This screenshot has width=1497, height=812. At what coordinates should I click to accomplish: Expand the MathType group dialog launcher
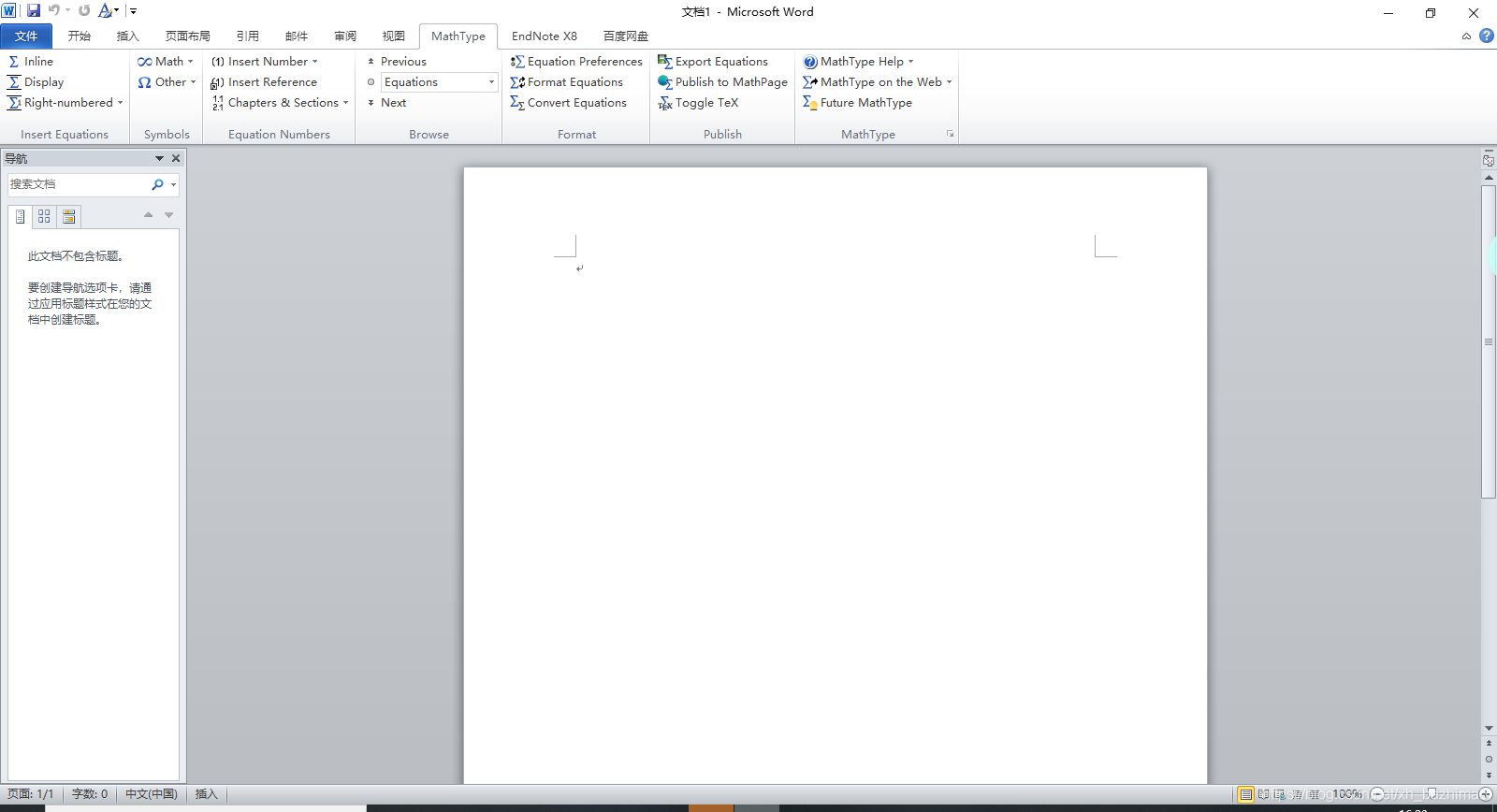950,134
